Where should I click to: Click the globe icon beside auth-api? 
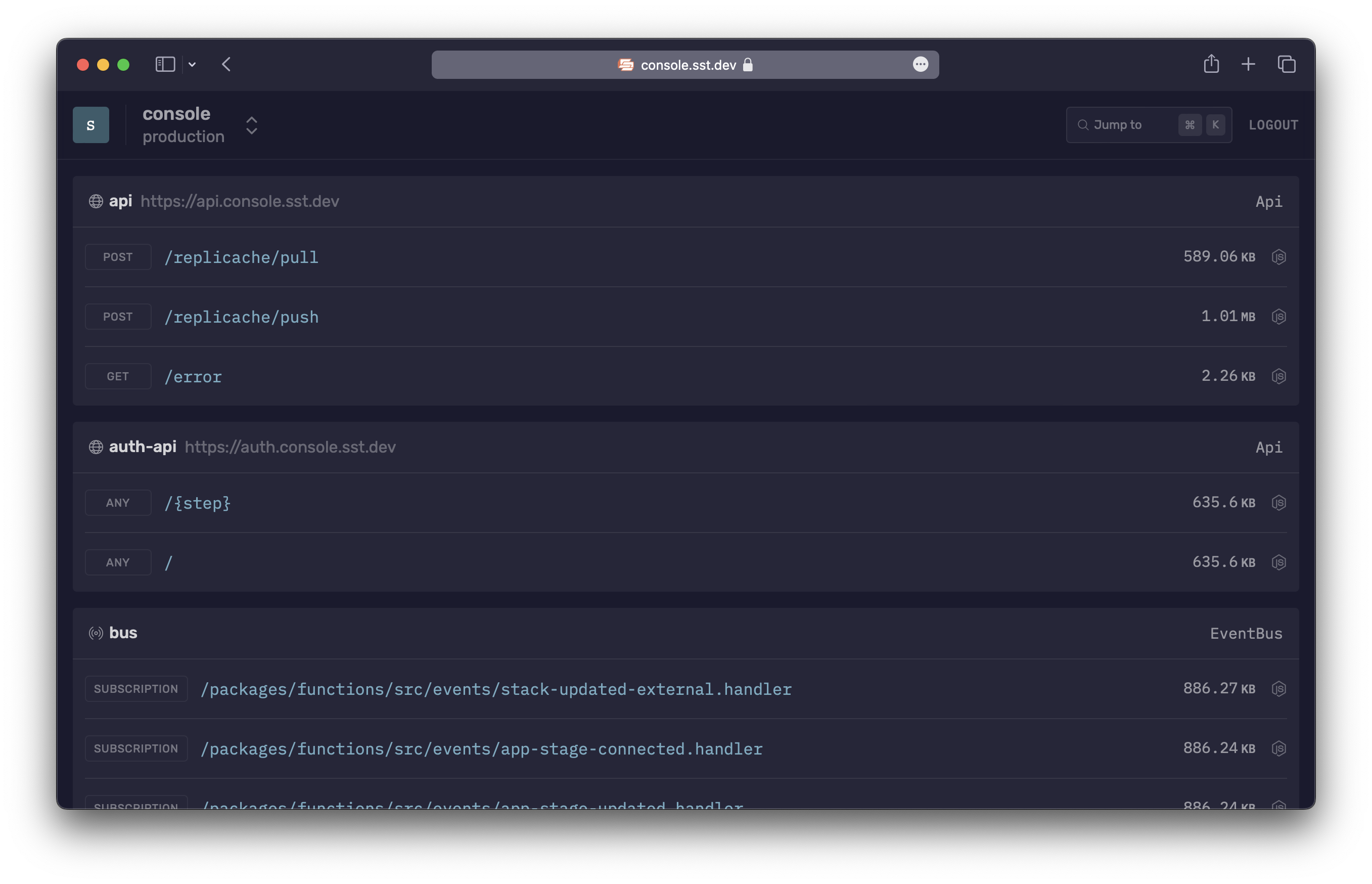(x=96, y=447)
